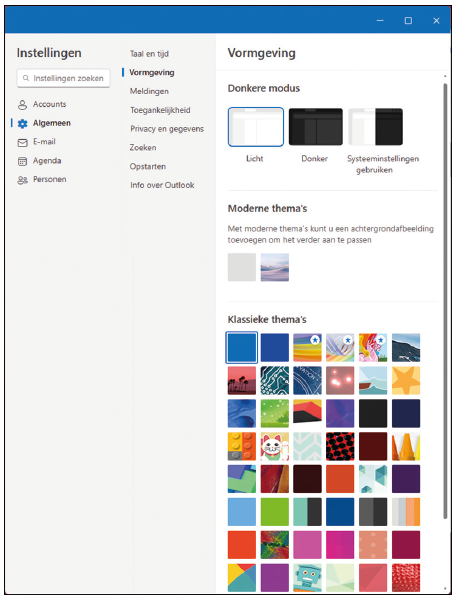Click the vertical scrollbar in Vormgeving panel

point(445,301)
